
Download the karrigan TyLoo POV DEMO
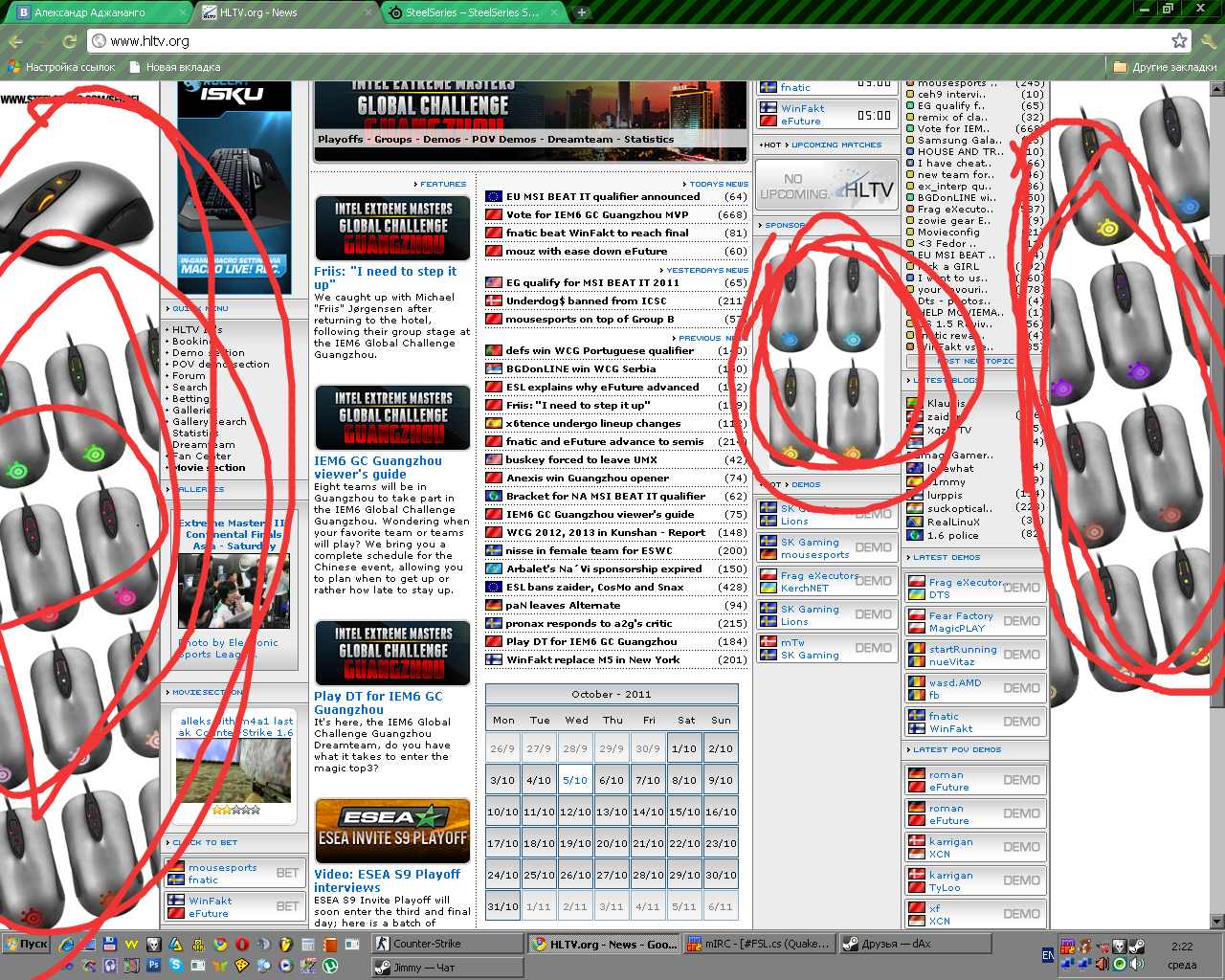(1021, 880)
